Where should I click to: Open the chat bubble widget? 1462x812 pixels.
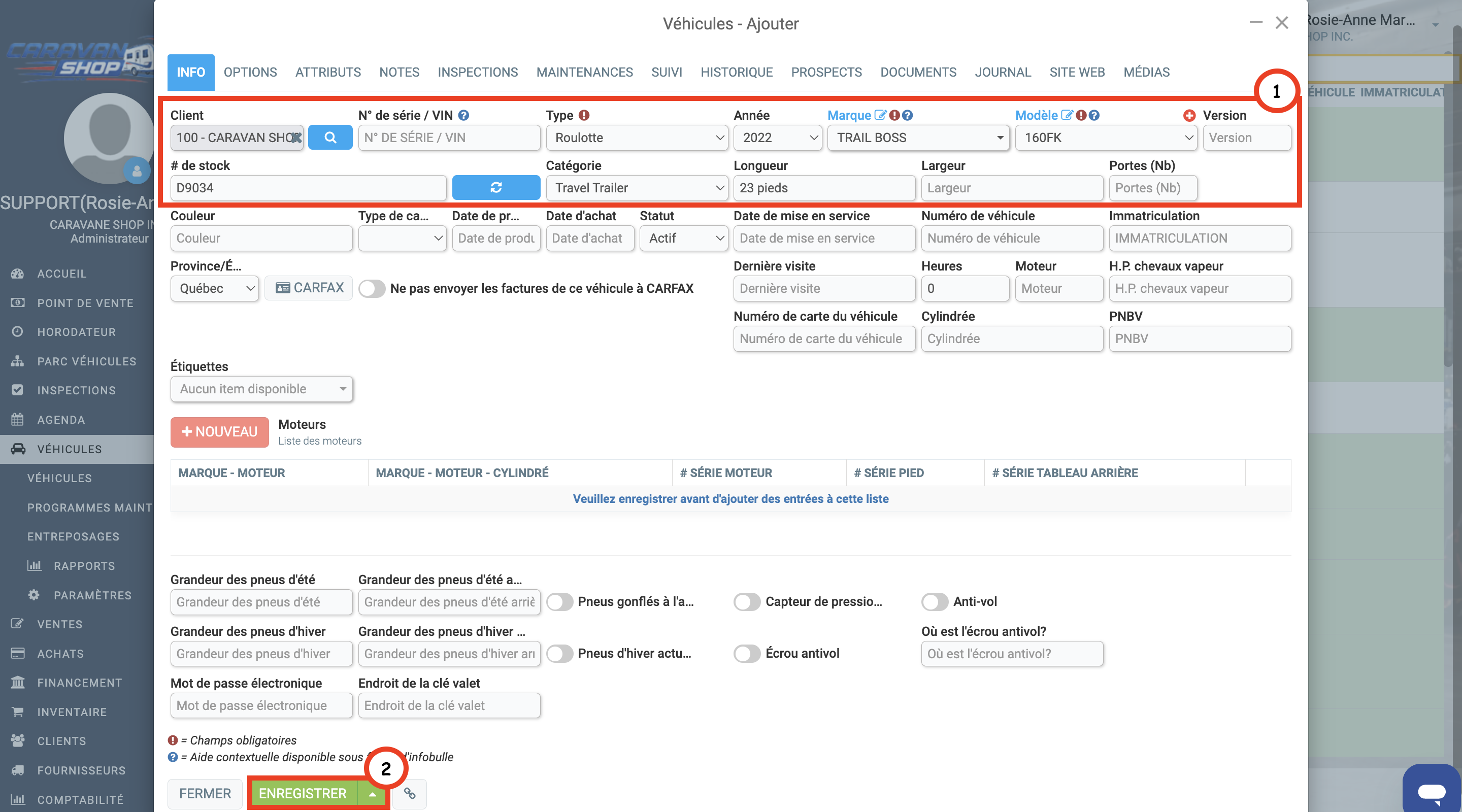[x=1431, y=789]
